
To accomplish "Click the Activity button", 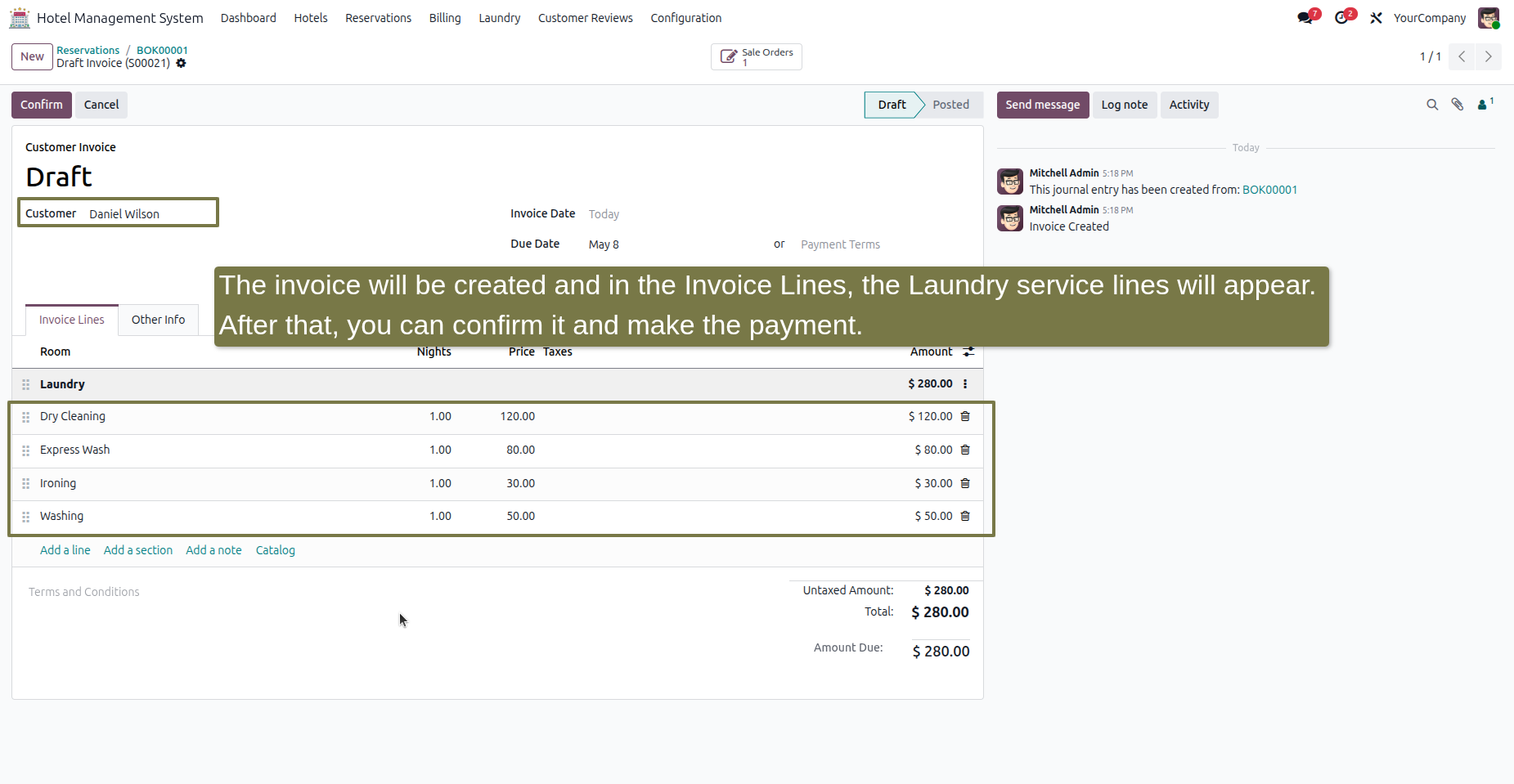I will point(1188,105).
